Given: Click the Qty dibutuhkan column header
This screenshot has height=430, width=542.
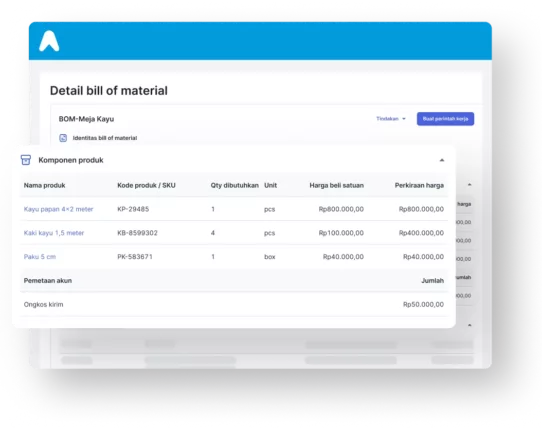Looking at the screenshot, I should tap(234, 185).
